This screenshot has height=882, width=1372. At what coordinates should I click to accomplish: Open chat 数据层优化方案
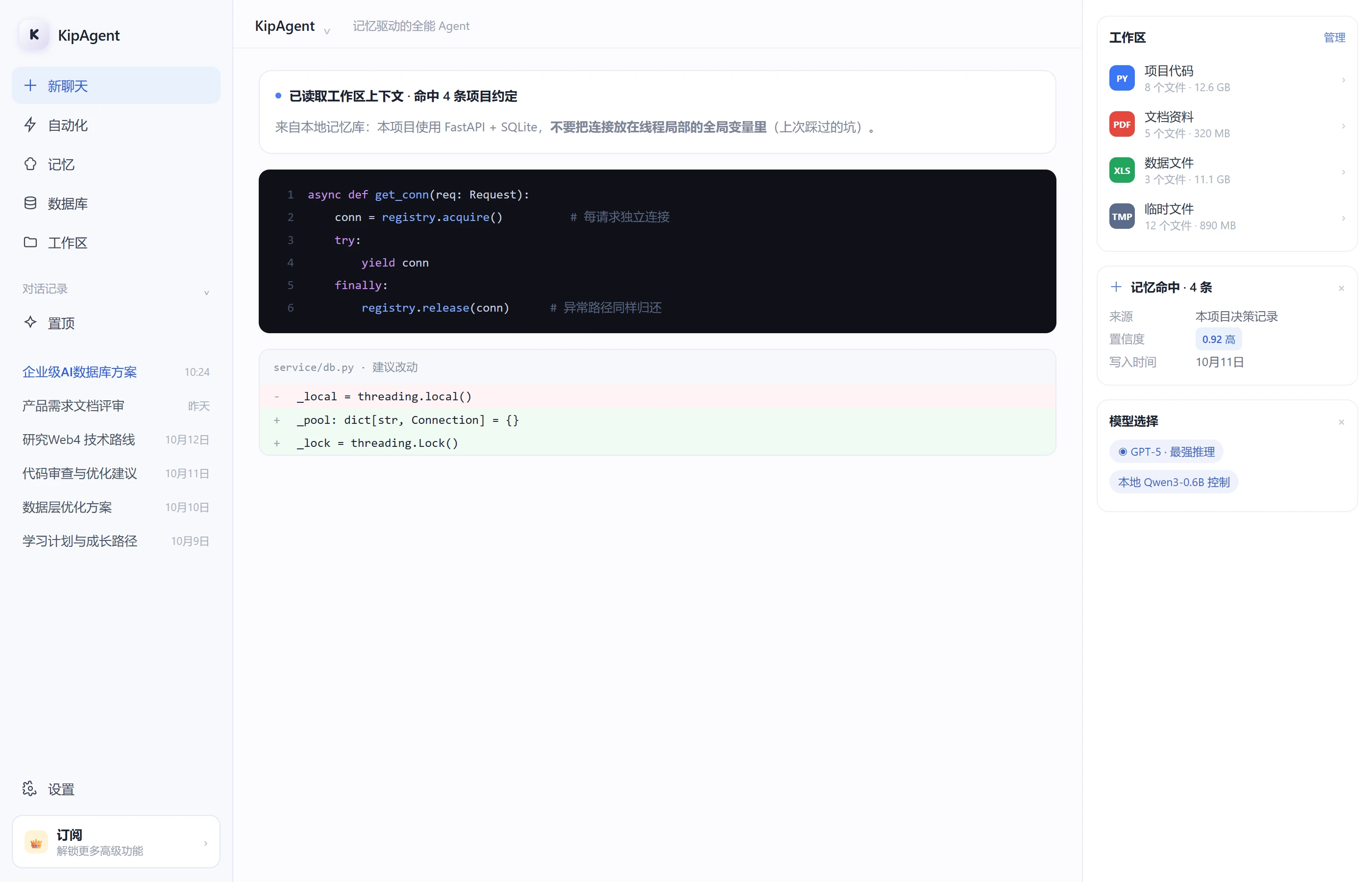tap(116, 507)
